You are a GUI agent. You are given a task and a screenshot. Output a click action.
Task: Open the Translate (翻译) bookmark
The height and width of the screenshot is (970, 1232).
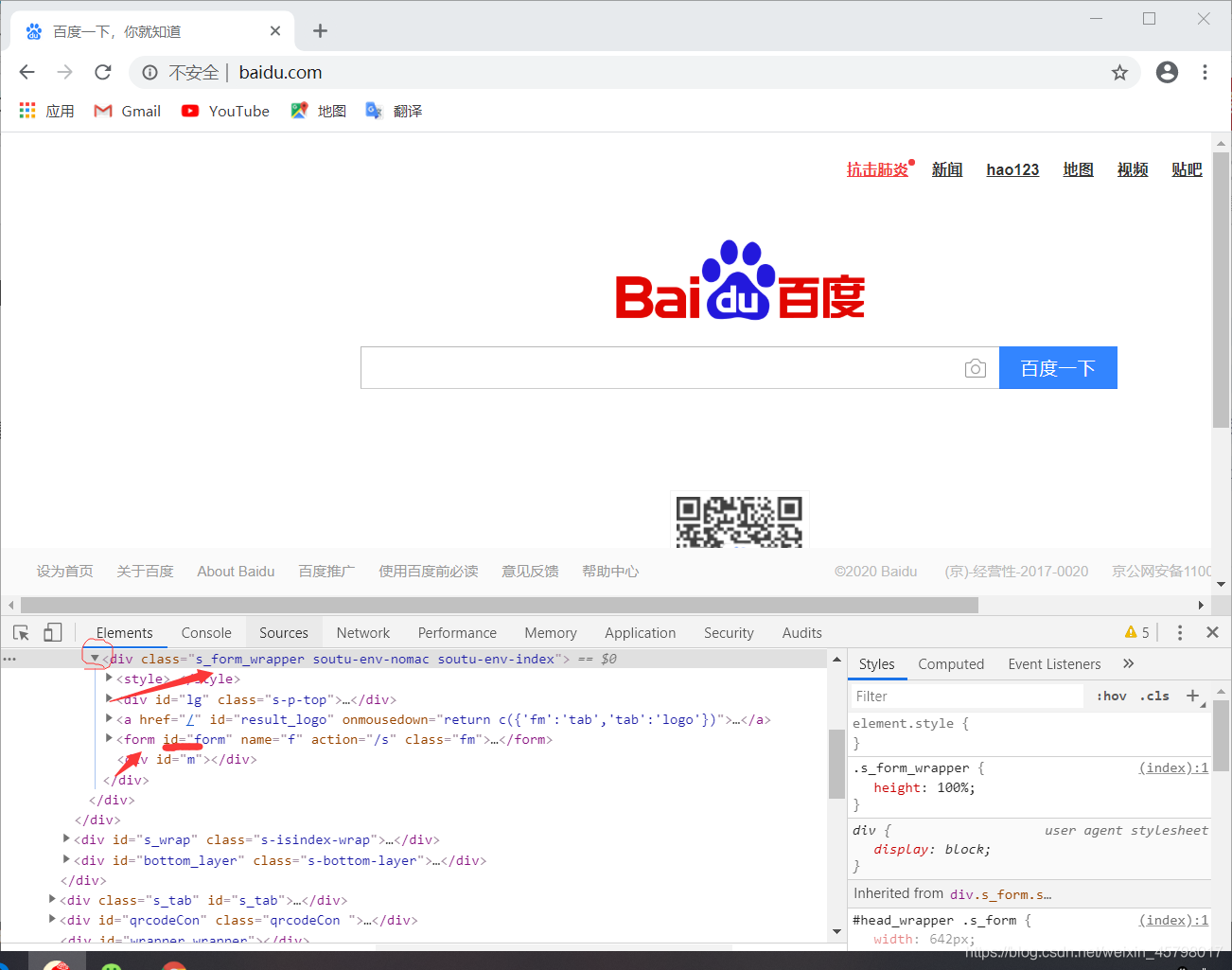point(394,111)
